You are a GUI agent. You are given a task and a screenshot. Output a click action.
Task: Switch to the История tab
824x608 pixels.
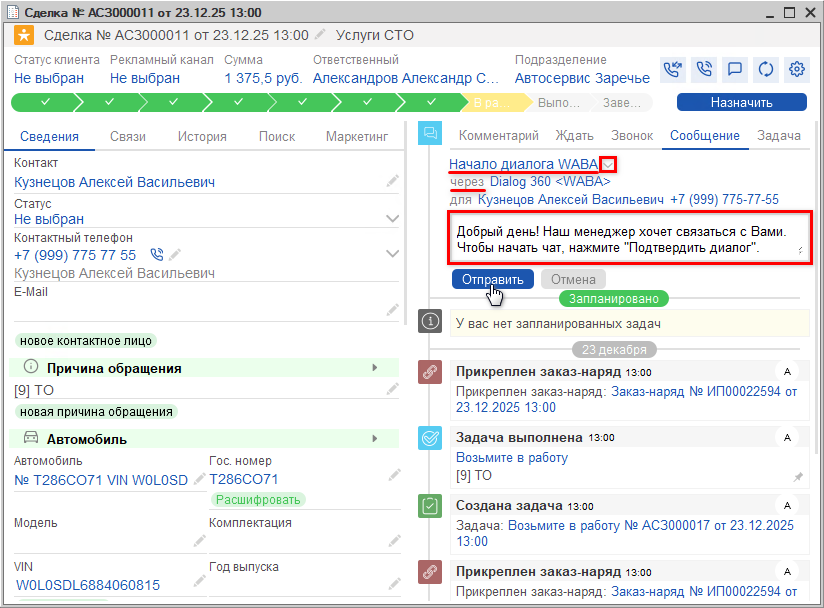(x=202, y=137)
